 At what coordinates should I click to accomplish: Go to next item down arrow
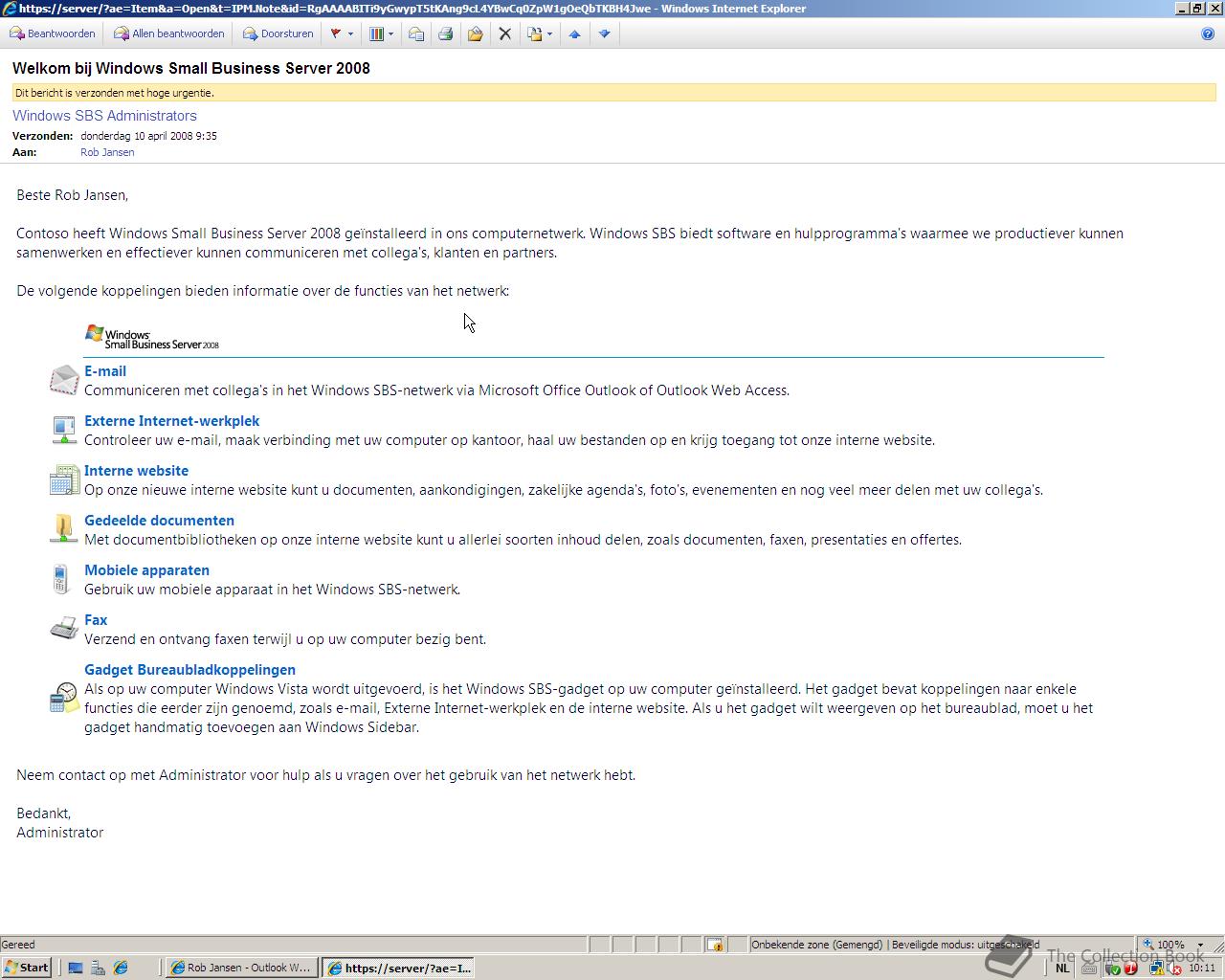click(x=604, y=33)
